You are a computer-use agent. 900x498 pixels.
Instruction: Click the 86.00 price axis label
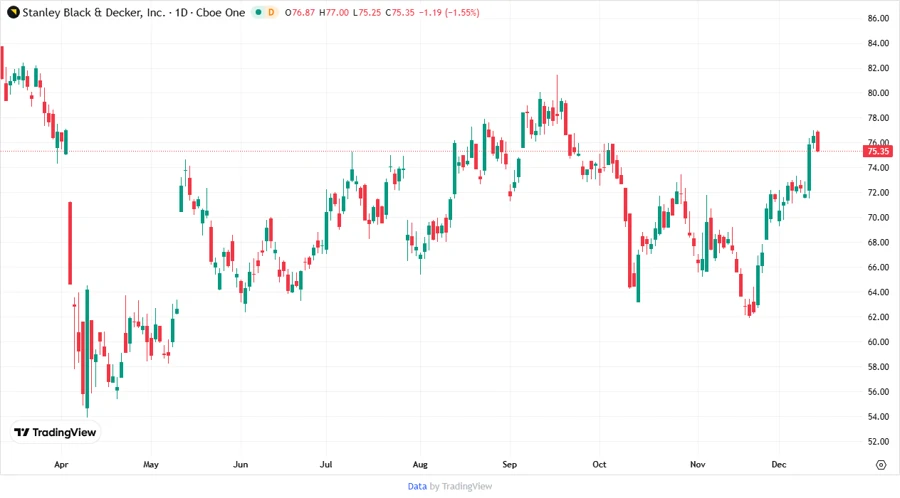click(878, 18)
